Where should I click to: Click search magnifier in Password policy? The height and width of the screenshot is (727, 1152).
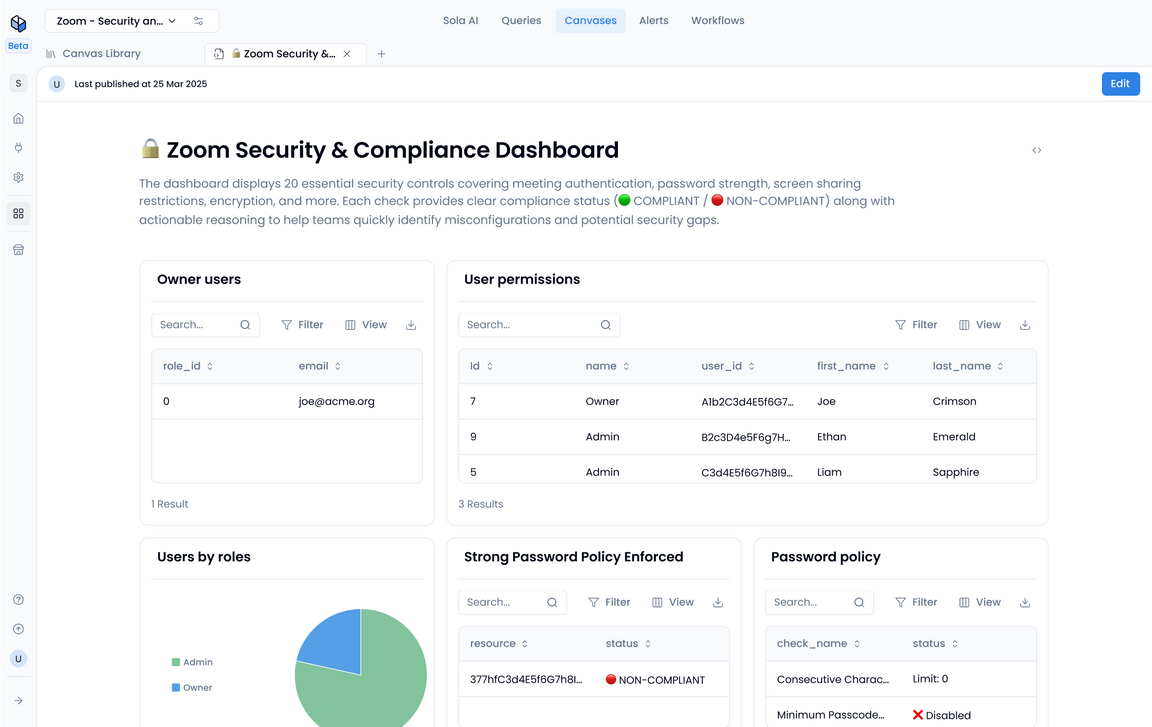[859, 602]
